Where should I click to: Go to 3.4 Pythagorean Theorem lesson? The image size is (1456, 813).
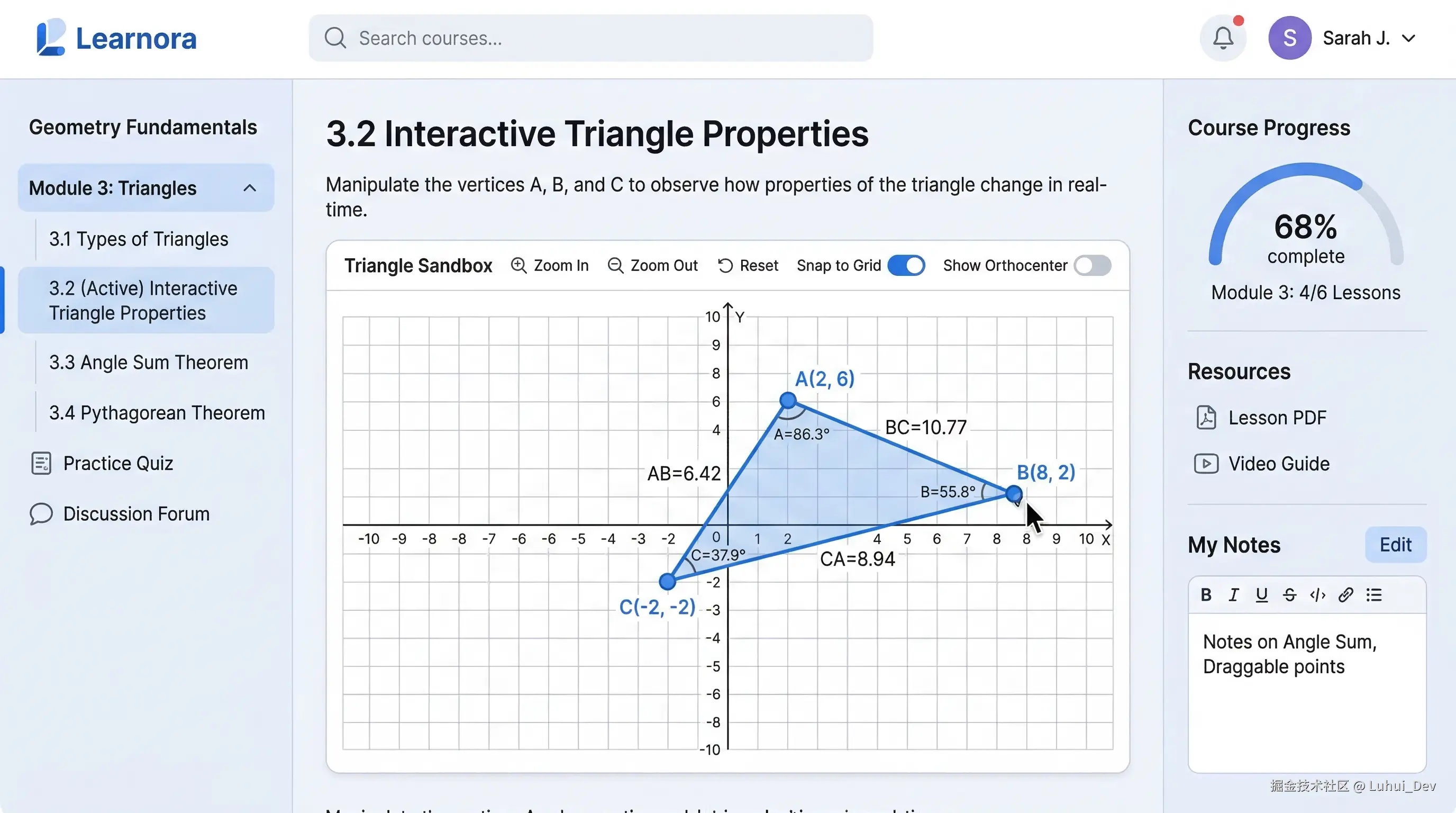pos(157,413)
